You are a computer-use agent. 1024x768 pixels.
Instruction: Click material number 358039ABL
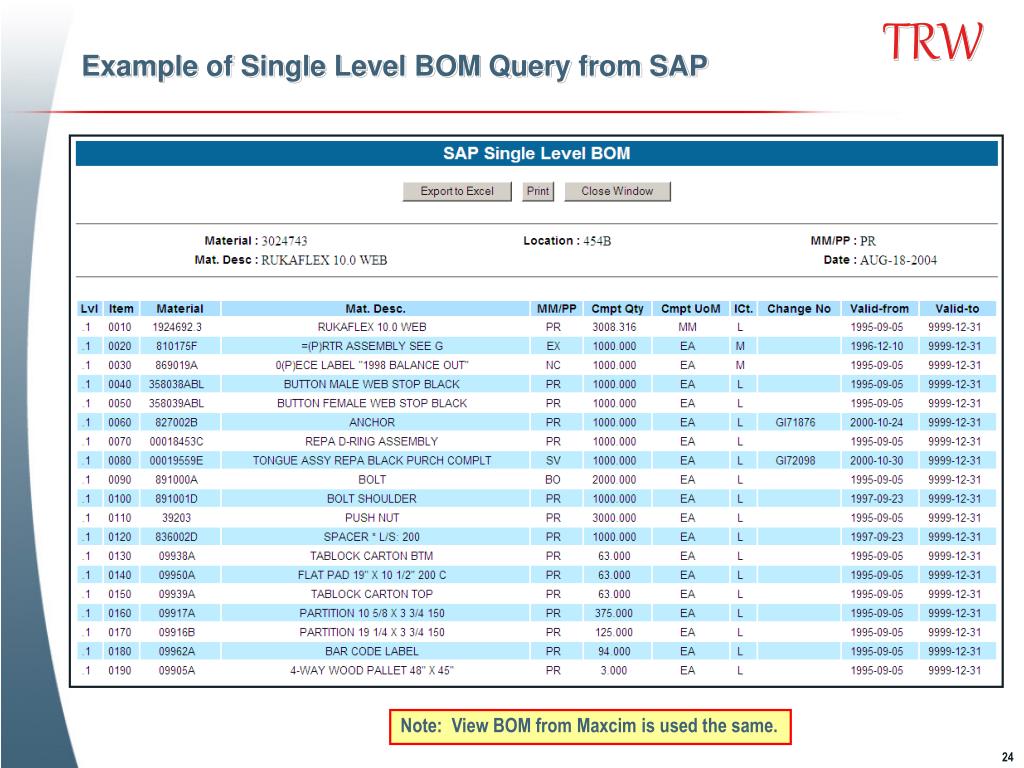coord(176,403)
